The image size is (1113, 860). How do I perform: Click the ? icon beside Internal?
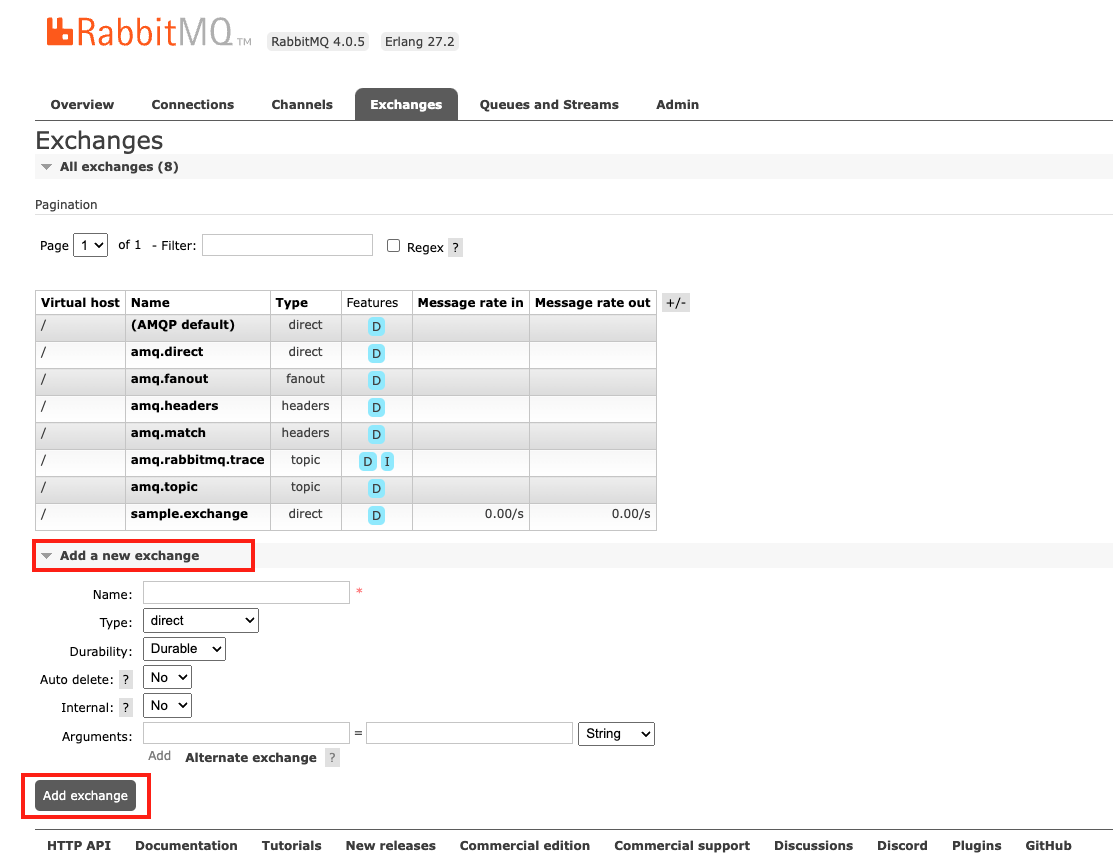pos(125,707)
